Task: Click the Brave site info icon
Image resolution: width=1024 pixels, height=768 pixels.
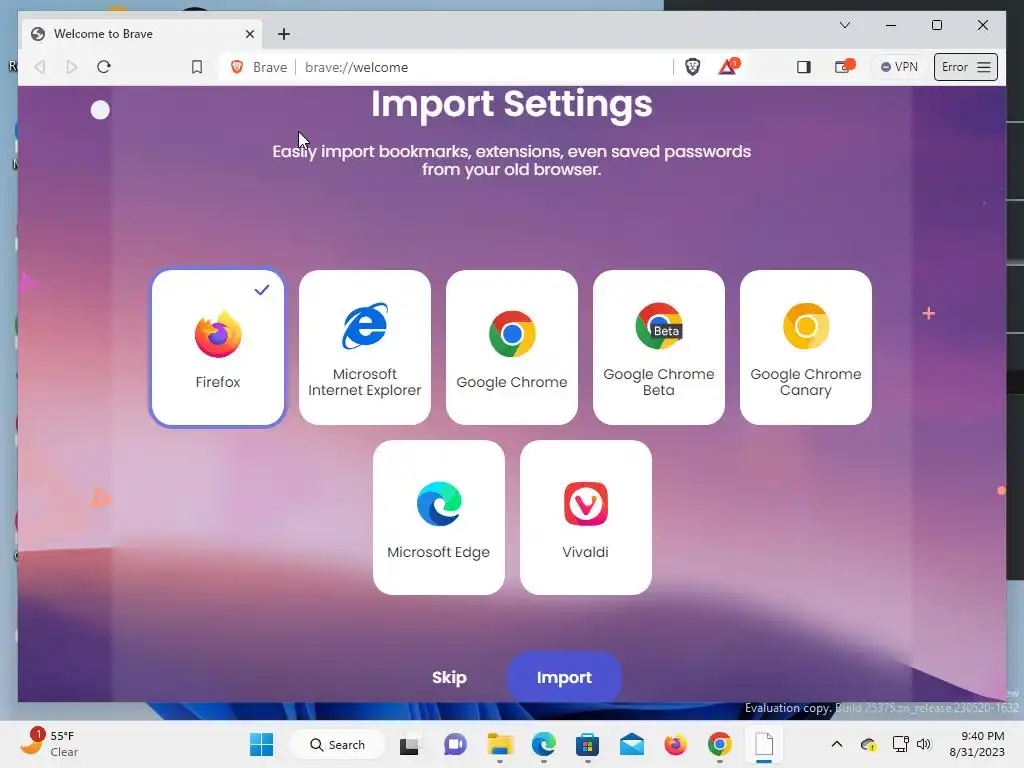Action: coord(237,67)
